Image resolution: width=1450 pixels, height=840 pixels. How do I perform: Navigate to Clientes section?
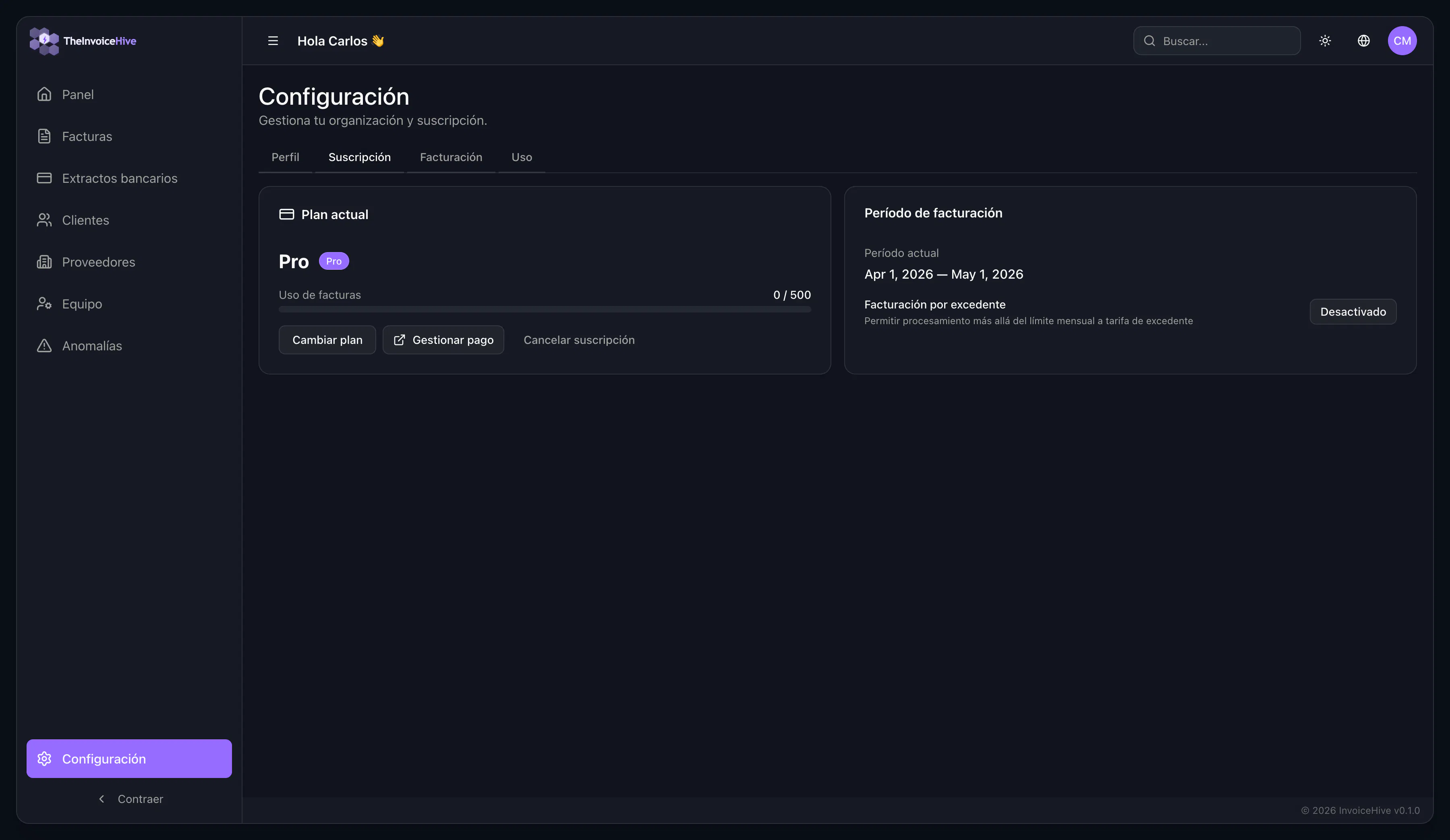pos(129,220)
